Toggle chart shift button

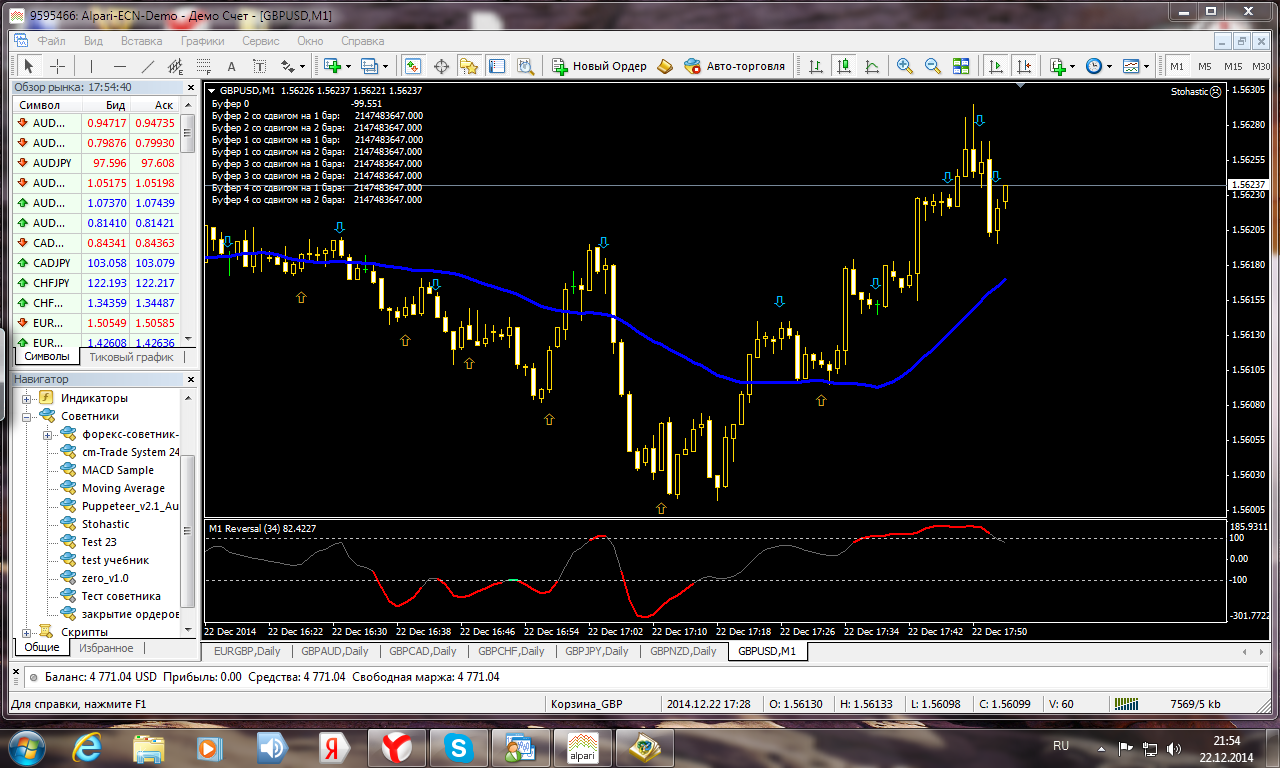point(1023,66)
